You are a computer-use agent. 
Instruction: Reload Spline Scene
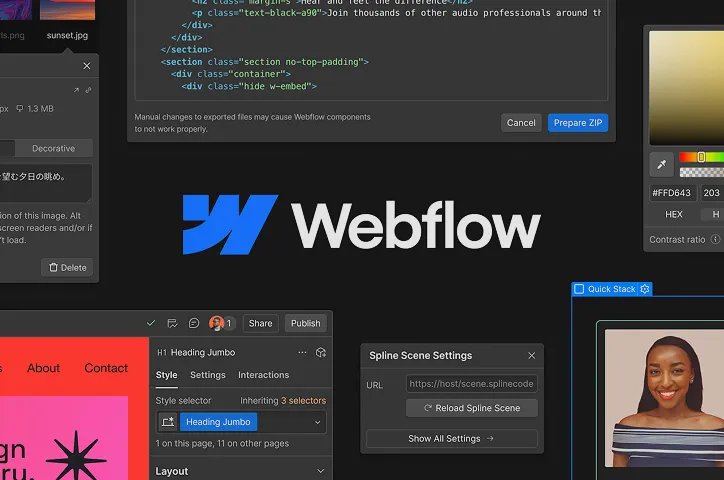[x=471, y=408]
